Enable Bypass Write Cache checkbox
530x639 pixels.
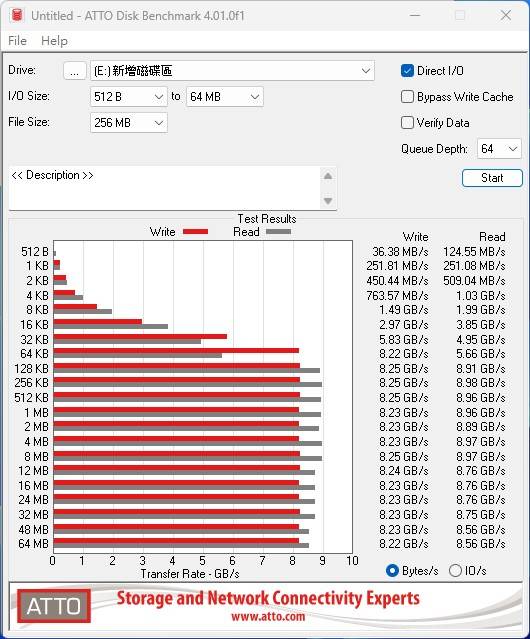point(407,97)
